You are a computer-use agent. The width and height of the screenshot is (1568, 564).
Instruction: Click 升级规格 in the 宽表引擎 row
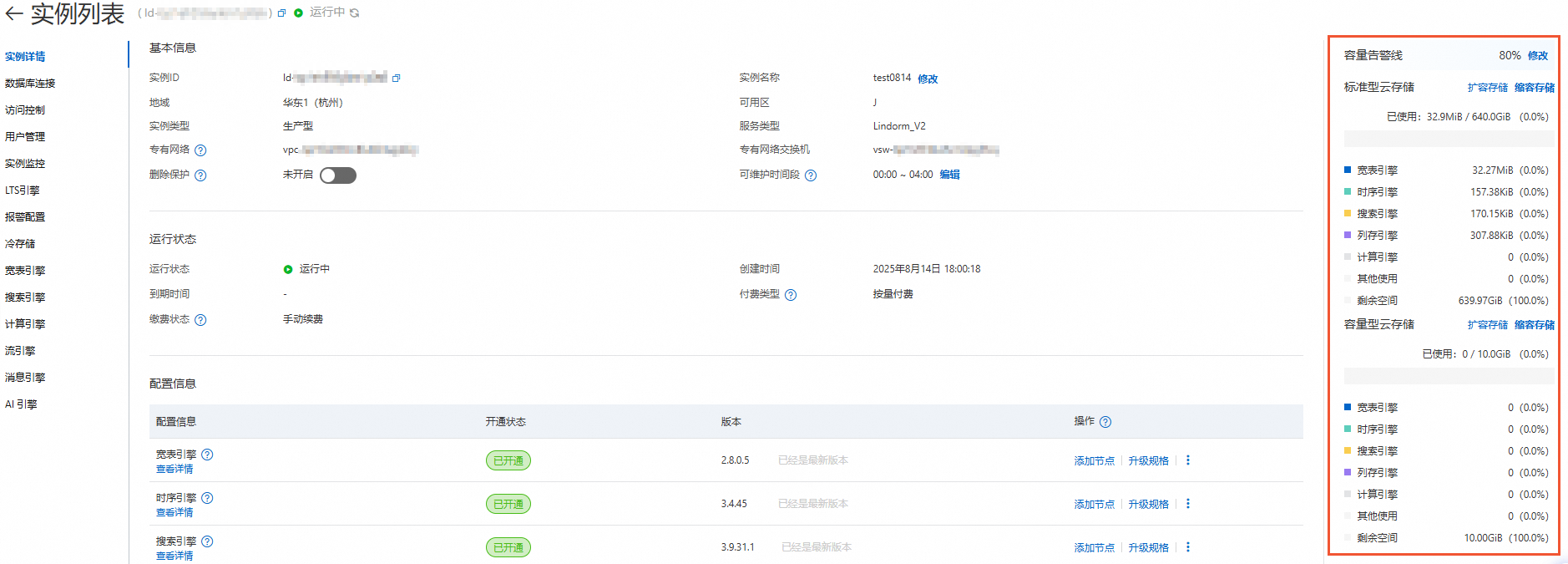click(1148, 461)
